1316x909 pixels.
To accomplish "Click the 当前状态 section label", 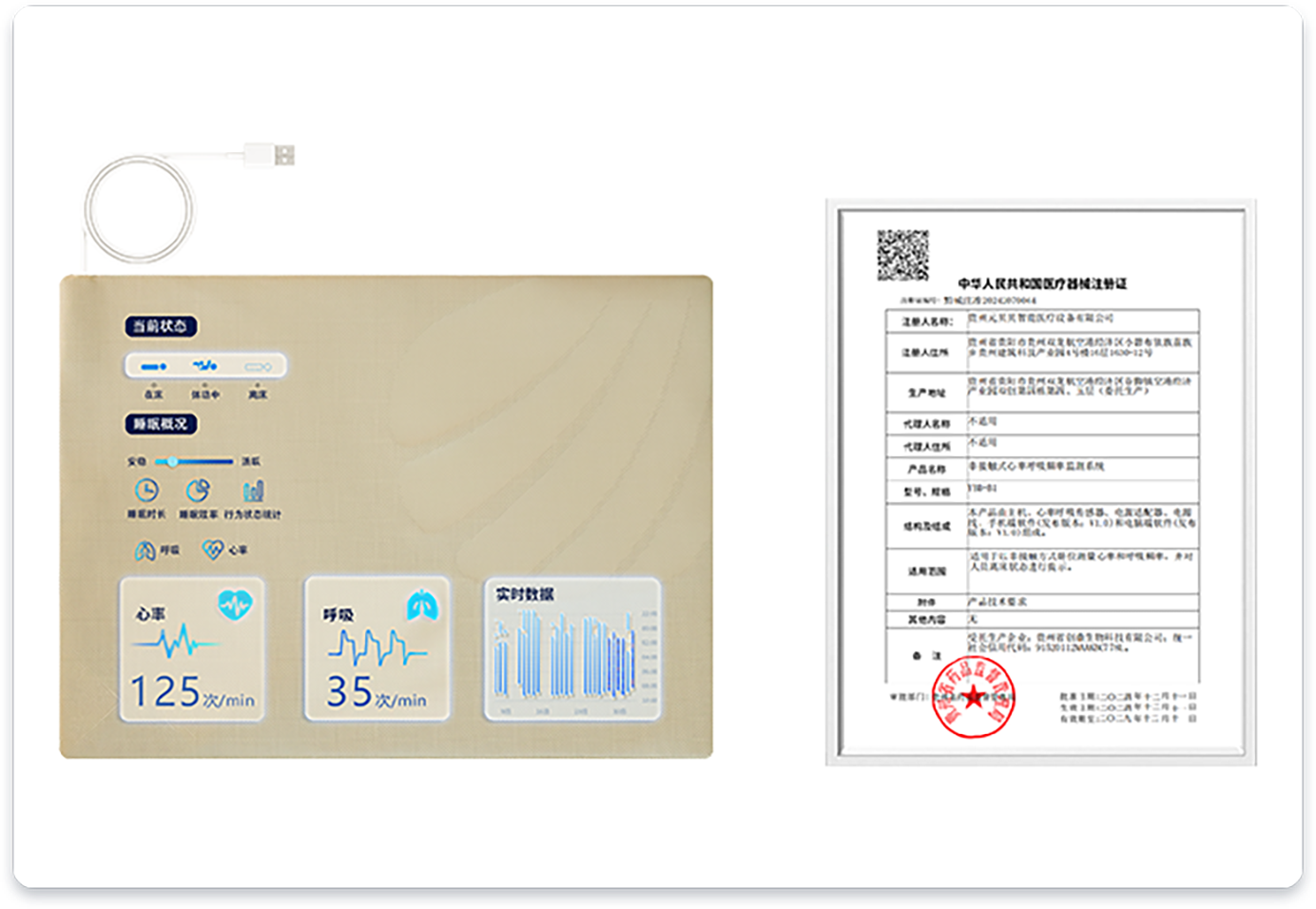I will (160, 326).
